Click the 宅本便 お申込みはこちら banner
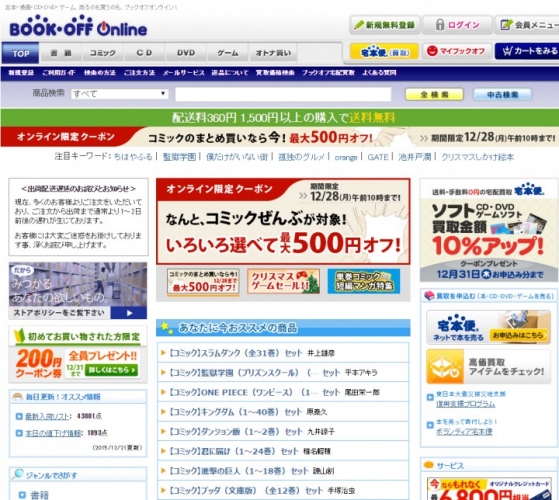 pos(488,328)
